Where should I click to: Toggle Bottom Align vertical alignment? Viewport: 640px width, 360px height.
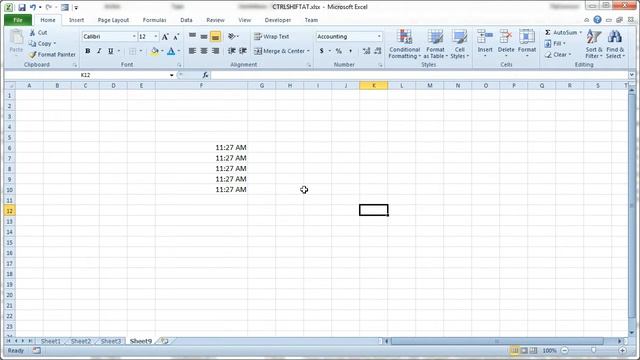[215, 37]
